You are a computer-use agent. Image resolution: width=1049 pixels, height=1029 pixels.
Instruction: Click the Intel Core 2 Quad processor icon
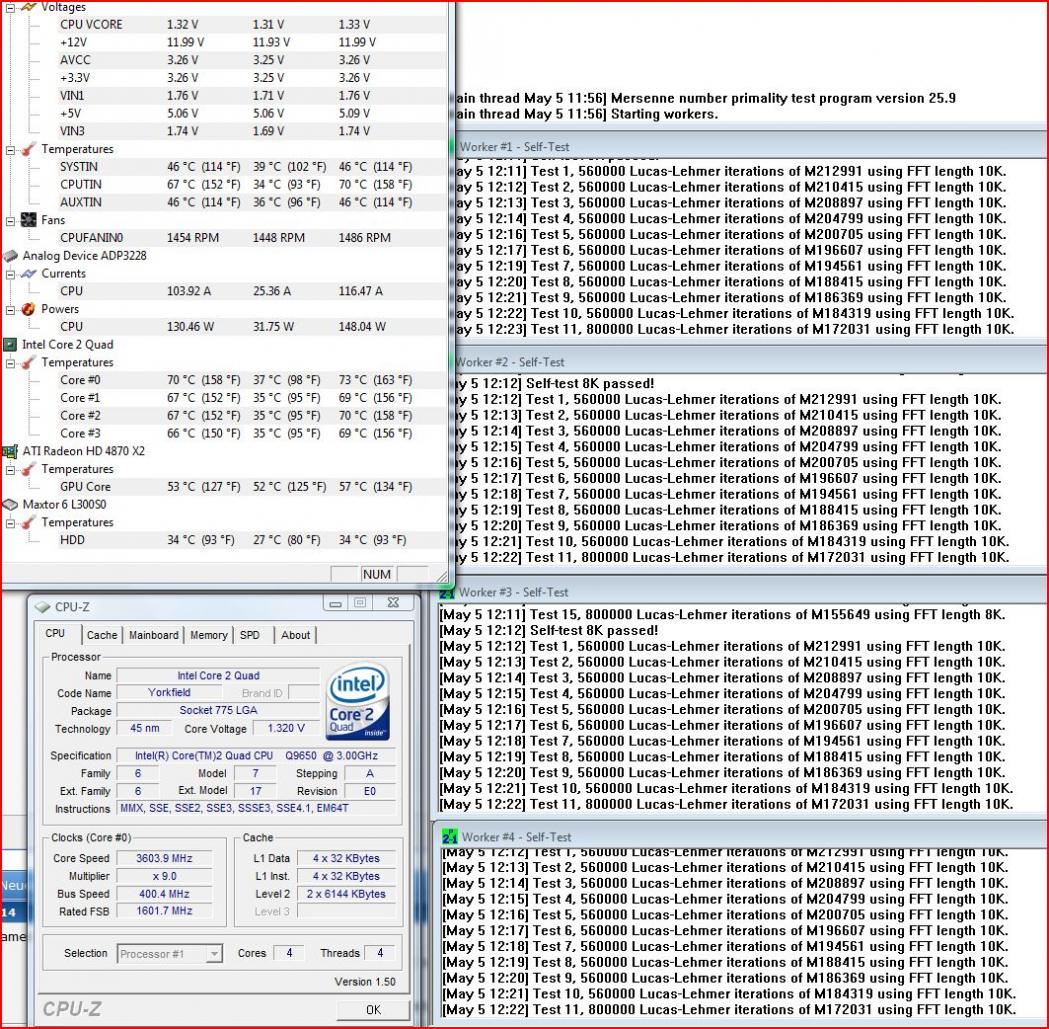pos(10,345)
